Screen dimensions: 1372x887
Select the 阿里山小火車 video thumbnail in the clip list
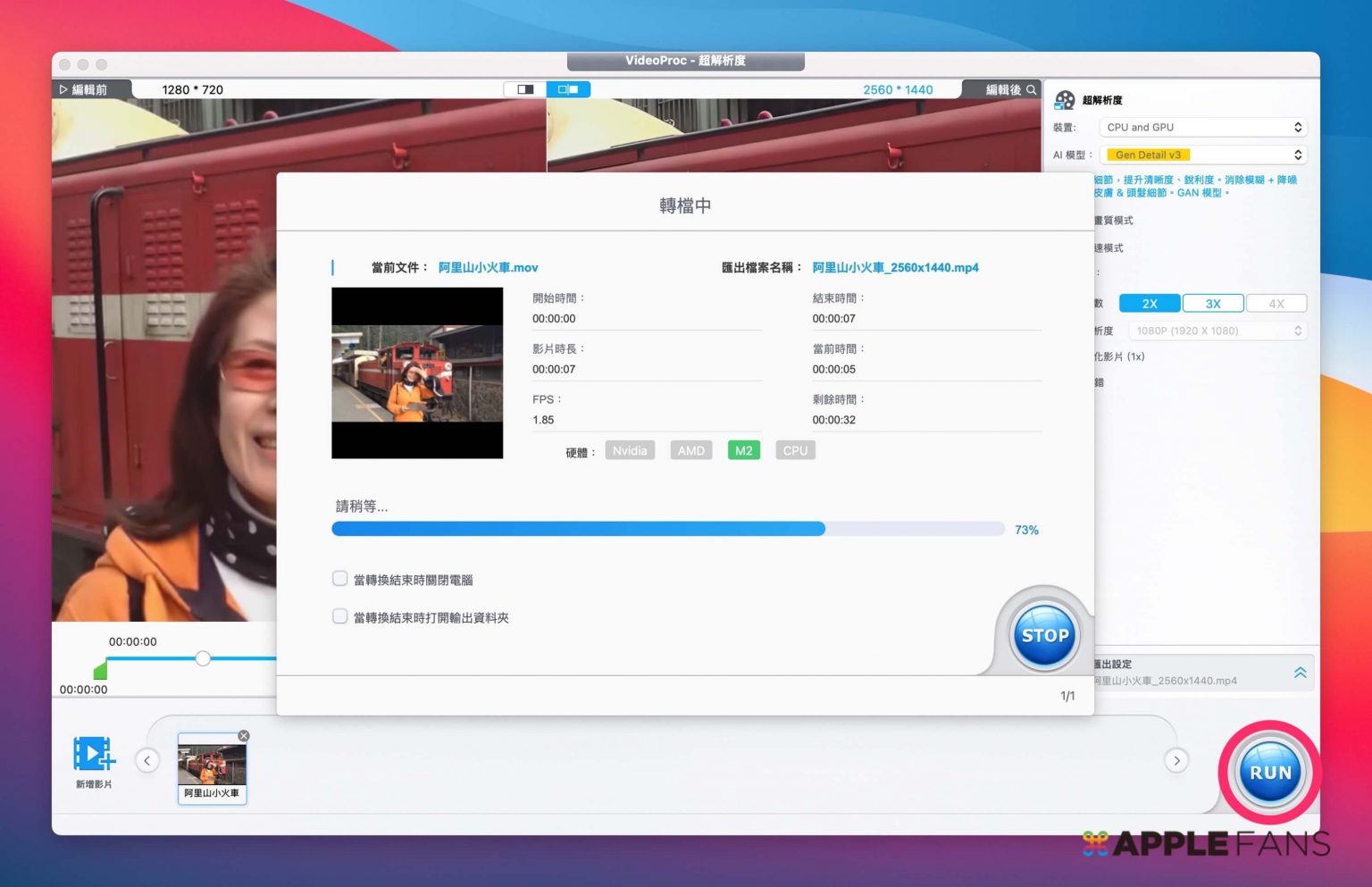pos(212,766)
